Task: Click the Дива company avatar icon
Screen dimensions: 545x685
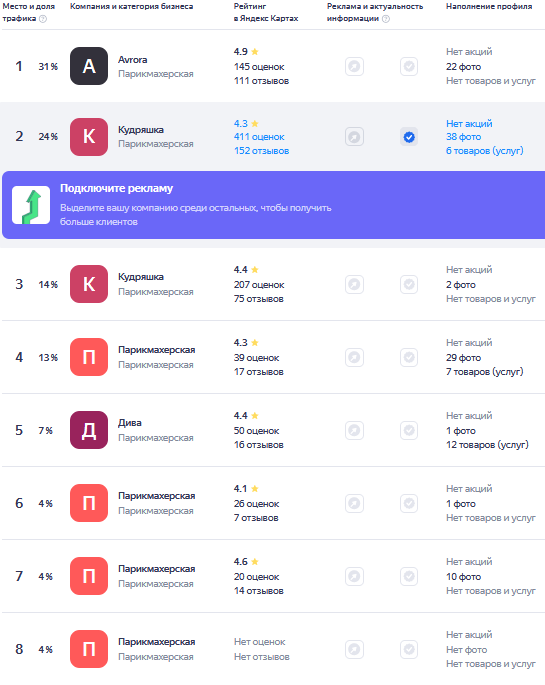Action: point(89,430)
